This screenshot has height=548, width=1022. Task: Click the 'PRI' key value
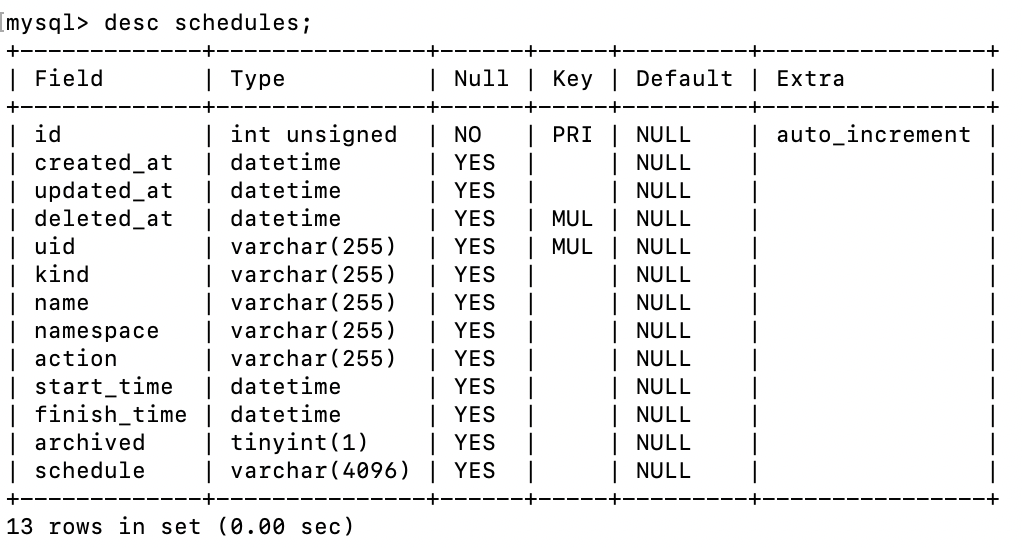tap(572, 135)
